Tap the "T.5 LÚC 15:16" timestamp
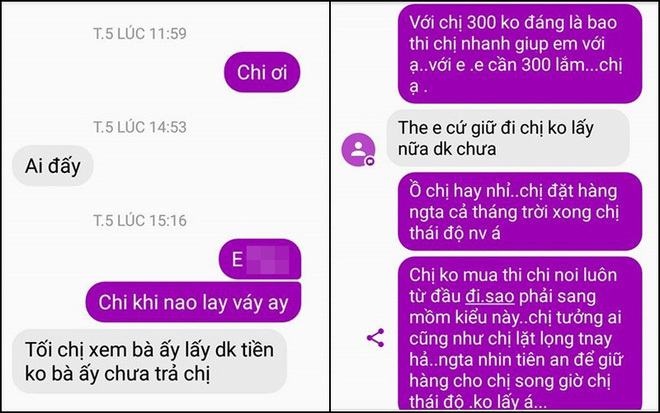This screenshot has height=413, width=660. click(140, 221)
